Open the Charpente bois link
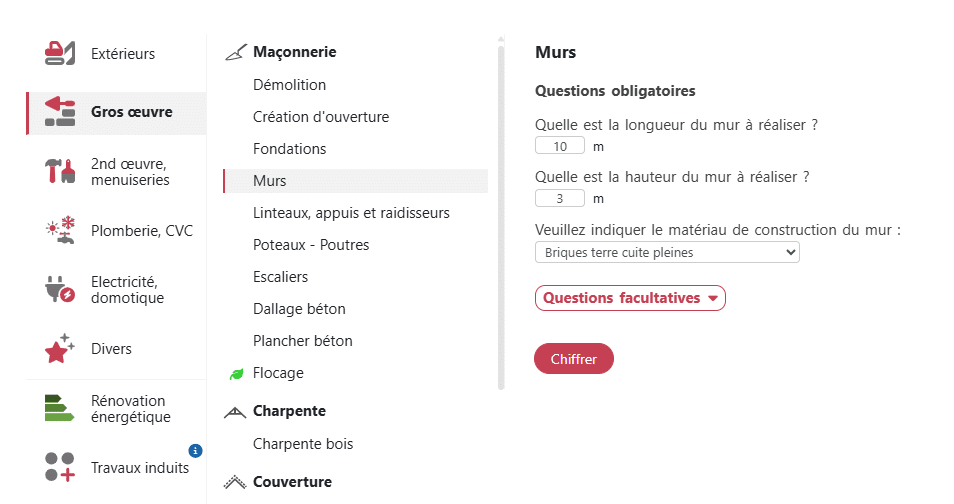 [303, 444]
